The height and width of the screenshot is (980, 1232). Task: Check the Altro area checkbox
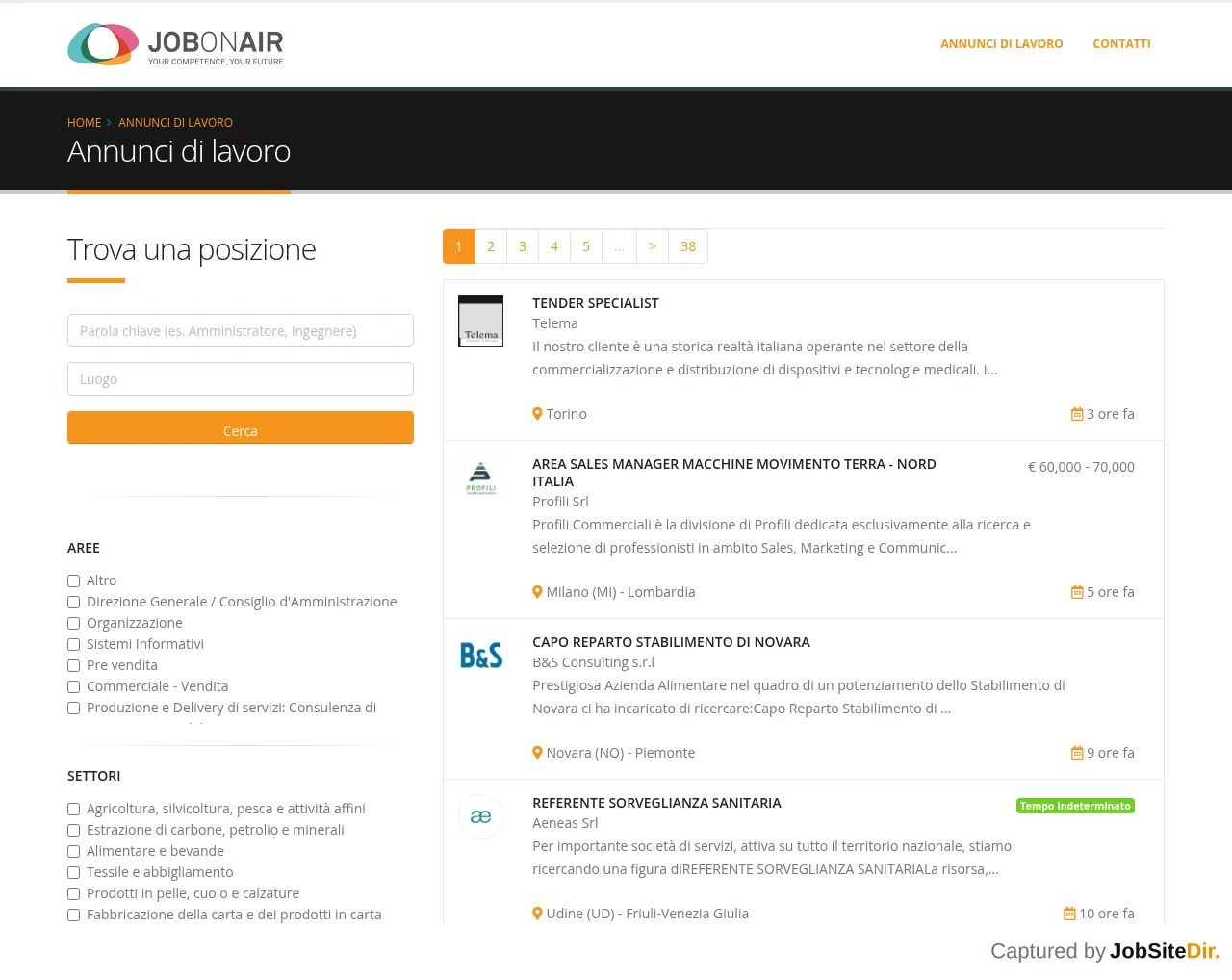(x=73, y=580)
